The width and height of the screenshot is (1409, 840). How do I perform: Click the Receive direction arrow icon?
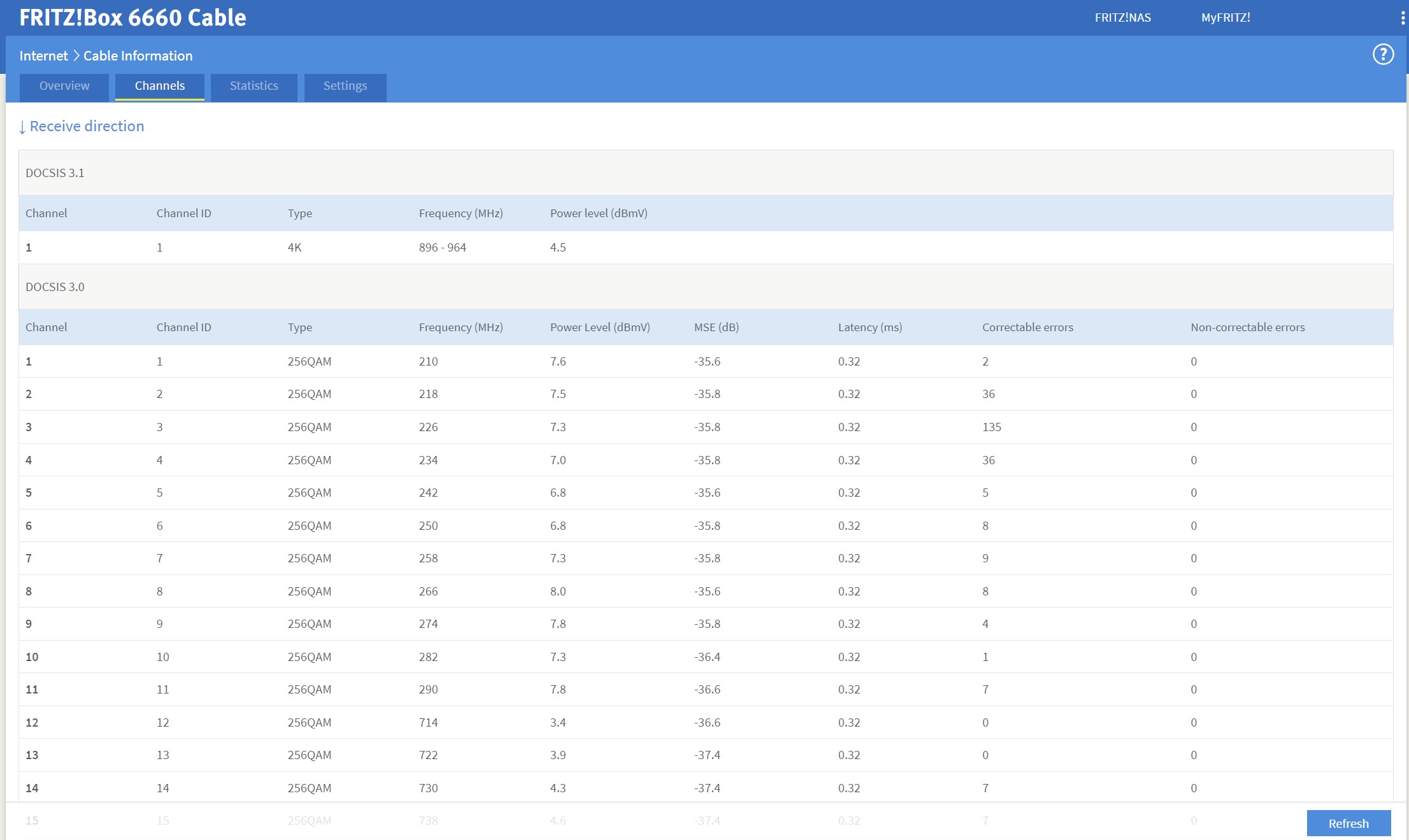pyautogui.click(x=22, y=127)
